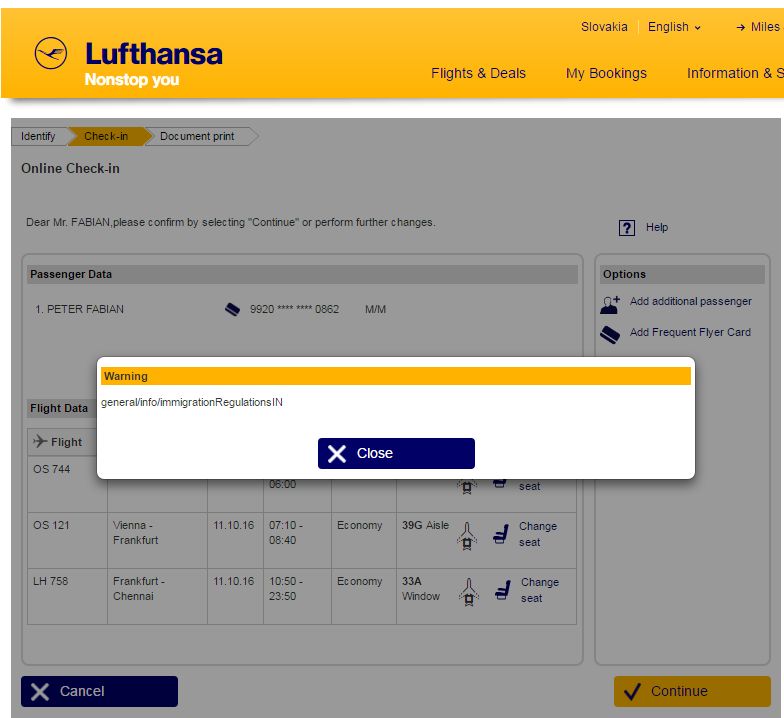Screen dimensions: 784x718
Task: Click the Help question mark icon
Action: click(626, 228)
